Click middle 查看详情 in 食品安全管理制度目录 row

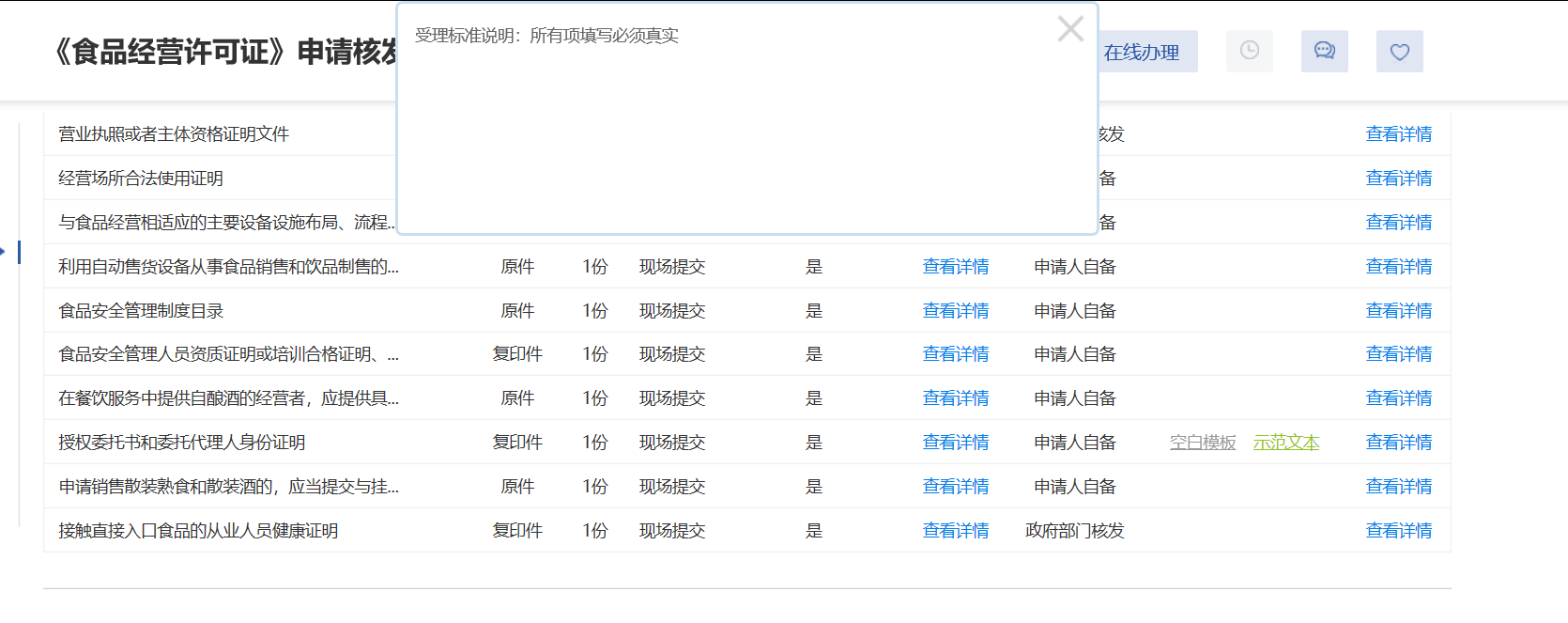click(955, 311)
